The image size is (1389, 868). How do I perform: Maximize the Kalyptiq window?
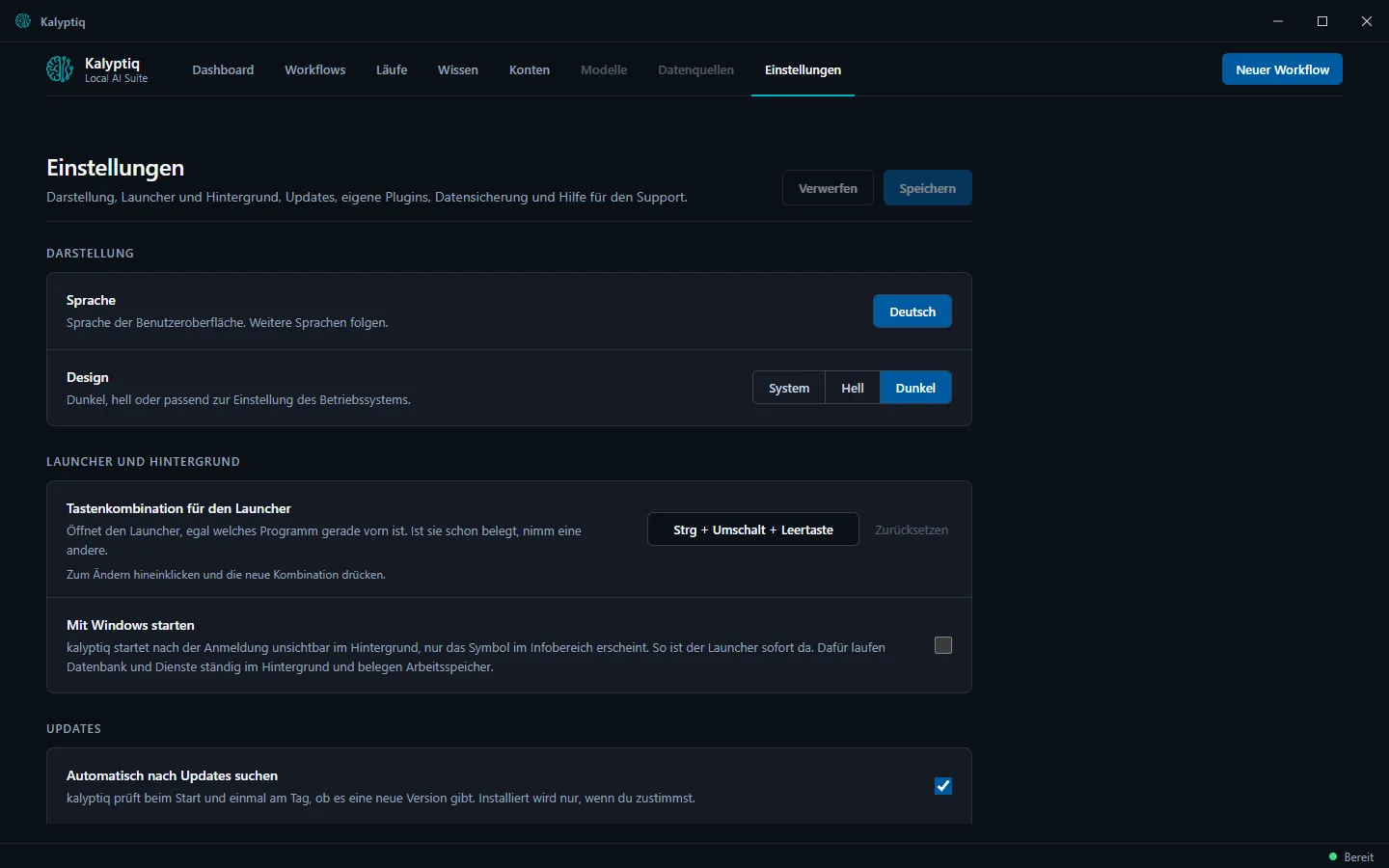(x=1322, y=21)
